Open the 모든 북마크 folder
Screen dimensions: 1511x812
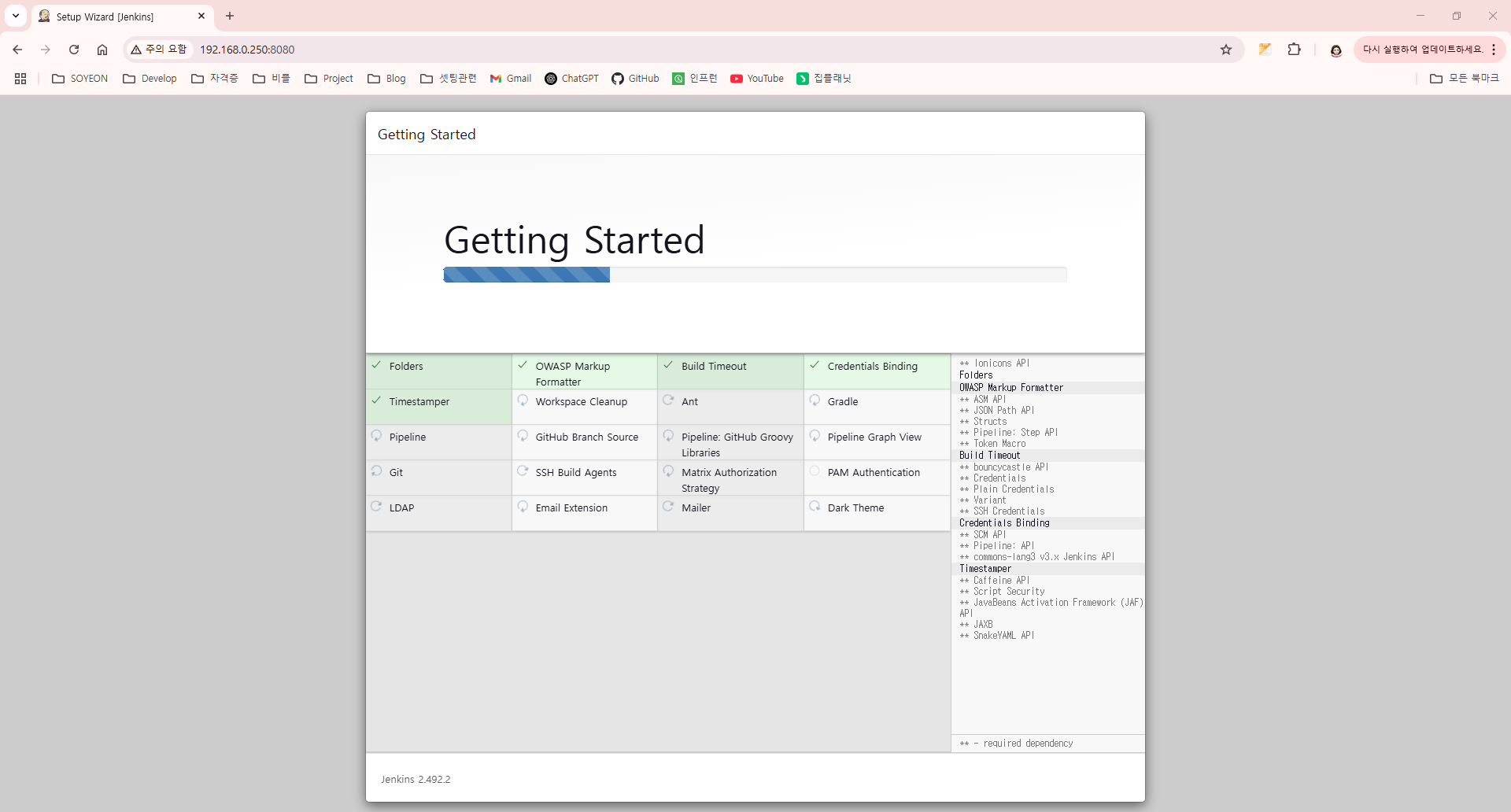point(1465,79)
